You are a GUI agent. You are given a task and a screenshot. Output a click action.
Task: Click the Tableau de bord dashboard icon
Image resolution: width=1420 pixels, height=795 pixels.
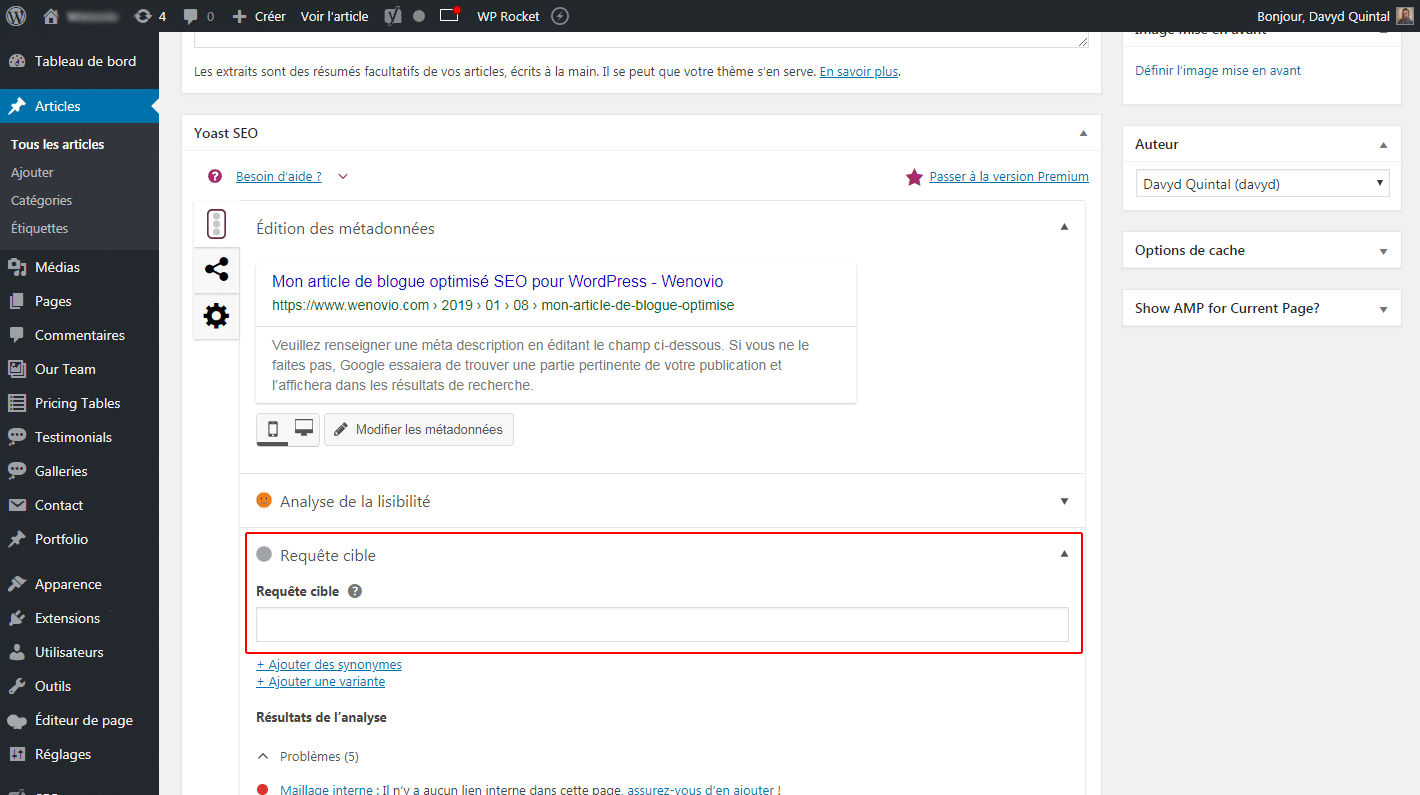17,61
